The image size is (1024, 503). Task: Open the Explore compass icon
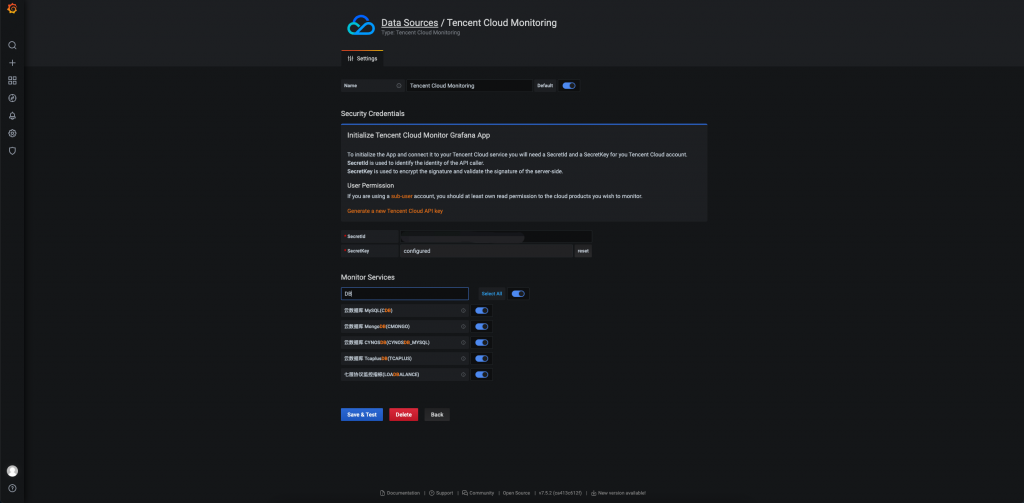pos(12,98)
